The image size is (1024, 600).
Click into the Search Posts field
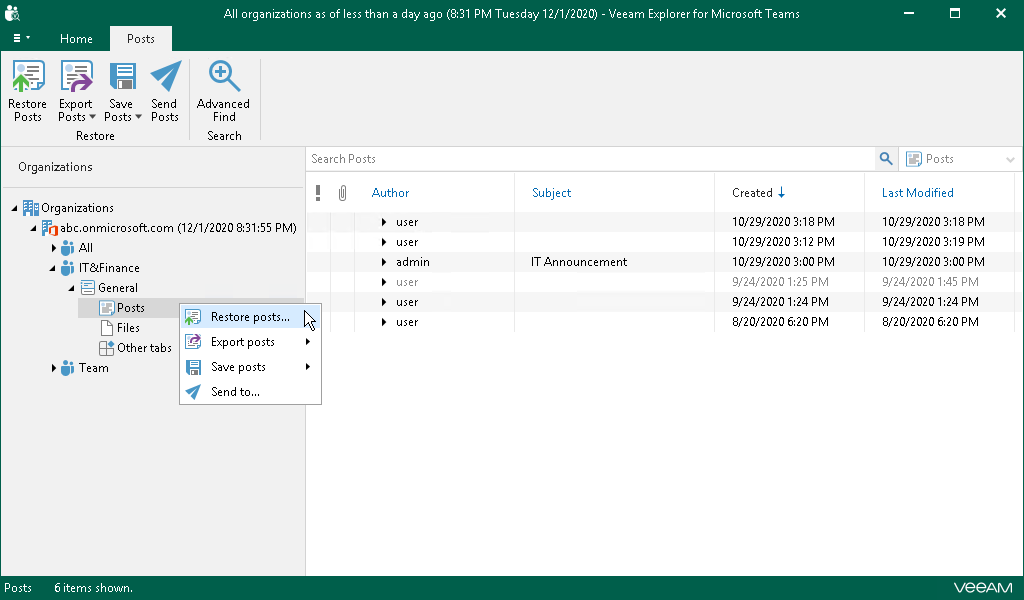[590, 159]
